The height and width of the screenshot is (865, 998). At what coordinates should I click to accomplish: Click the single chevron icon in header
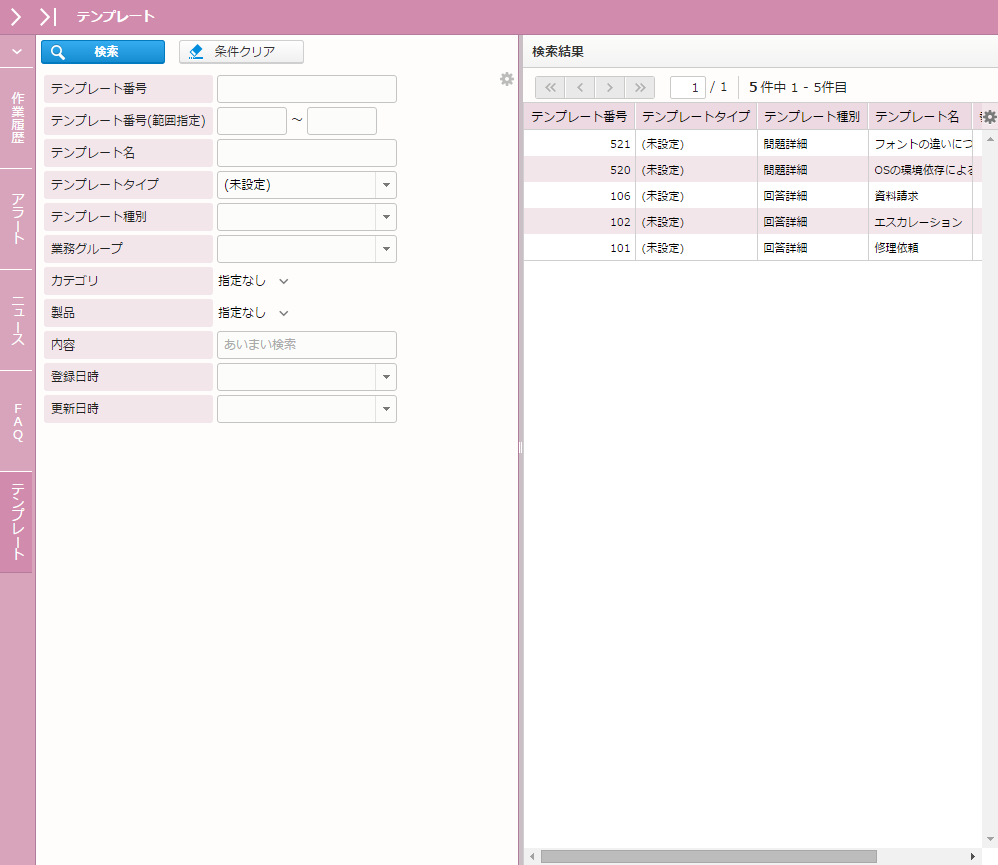pyautogui.click(x=16, y=17)
